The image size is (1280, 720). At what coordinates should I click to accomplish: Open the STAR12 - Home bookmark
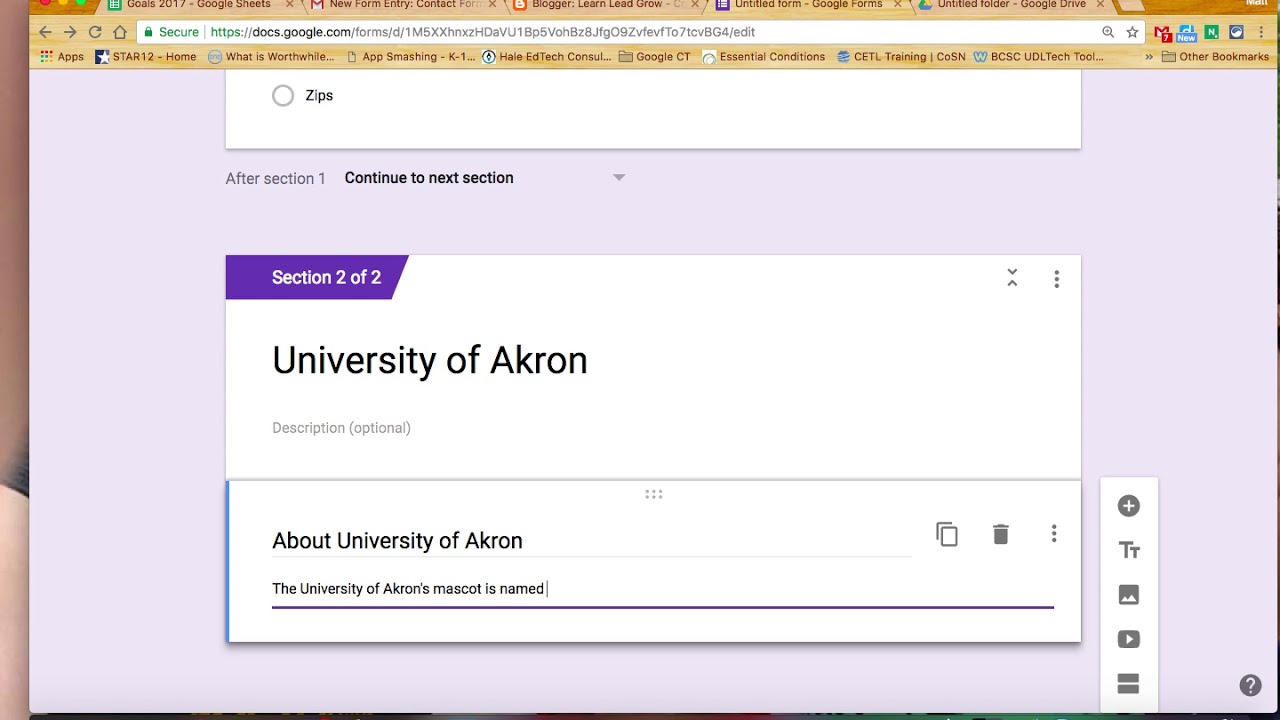click(x=146, y=57)
